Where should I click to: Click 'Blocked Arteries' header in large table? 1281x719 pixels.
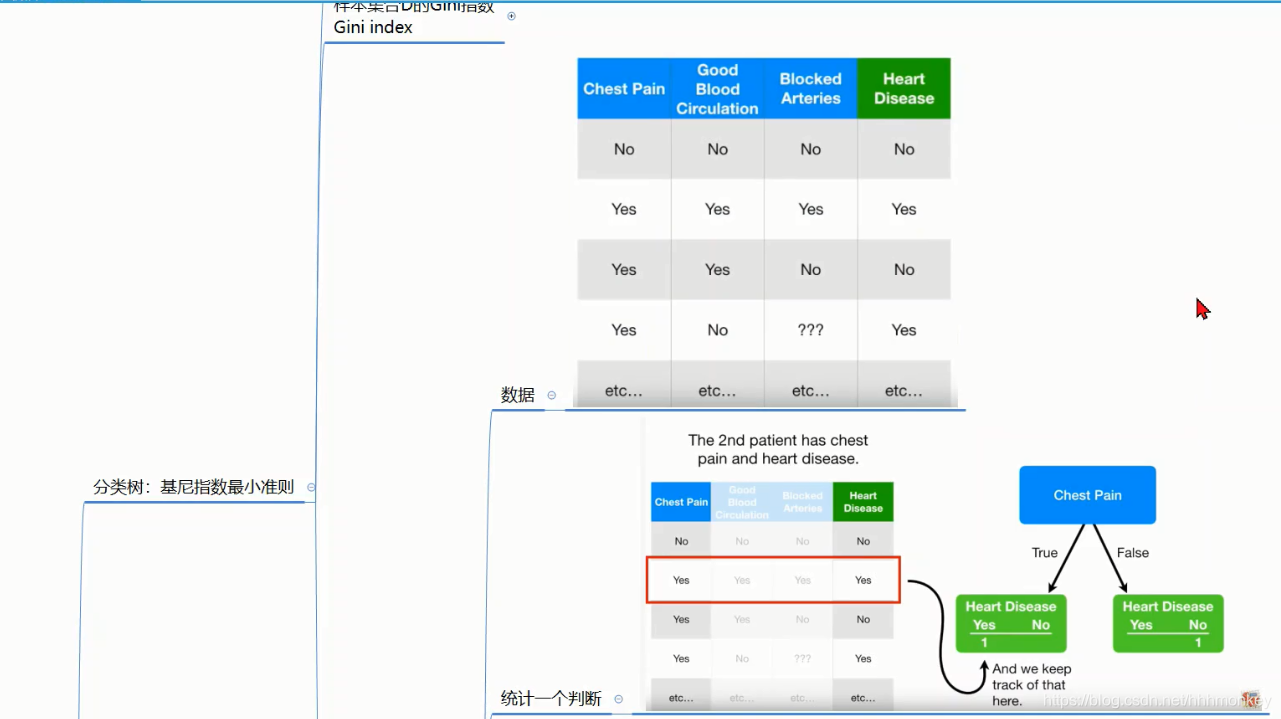(811, 89)
